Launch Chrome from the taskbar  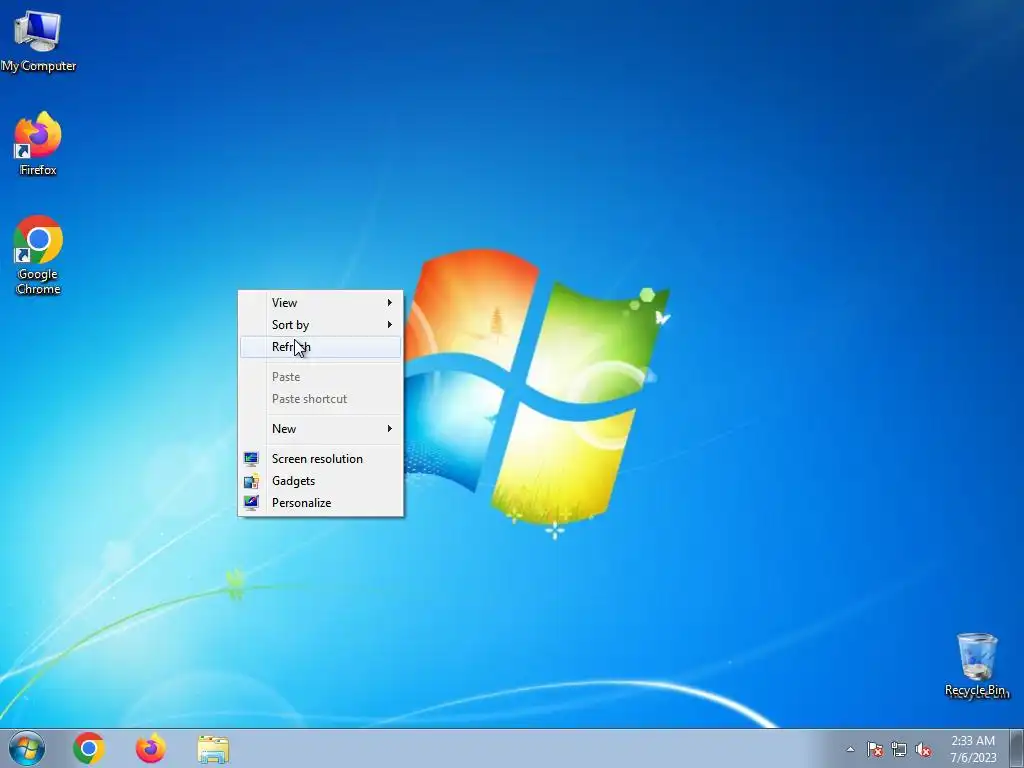pyautogui.click(x=89, y=748)
